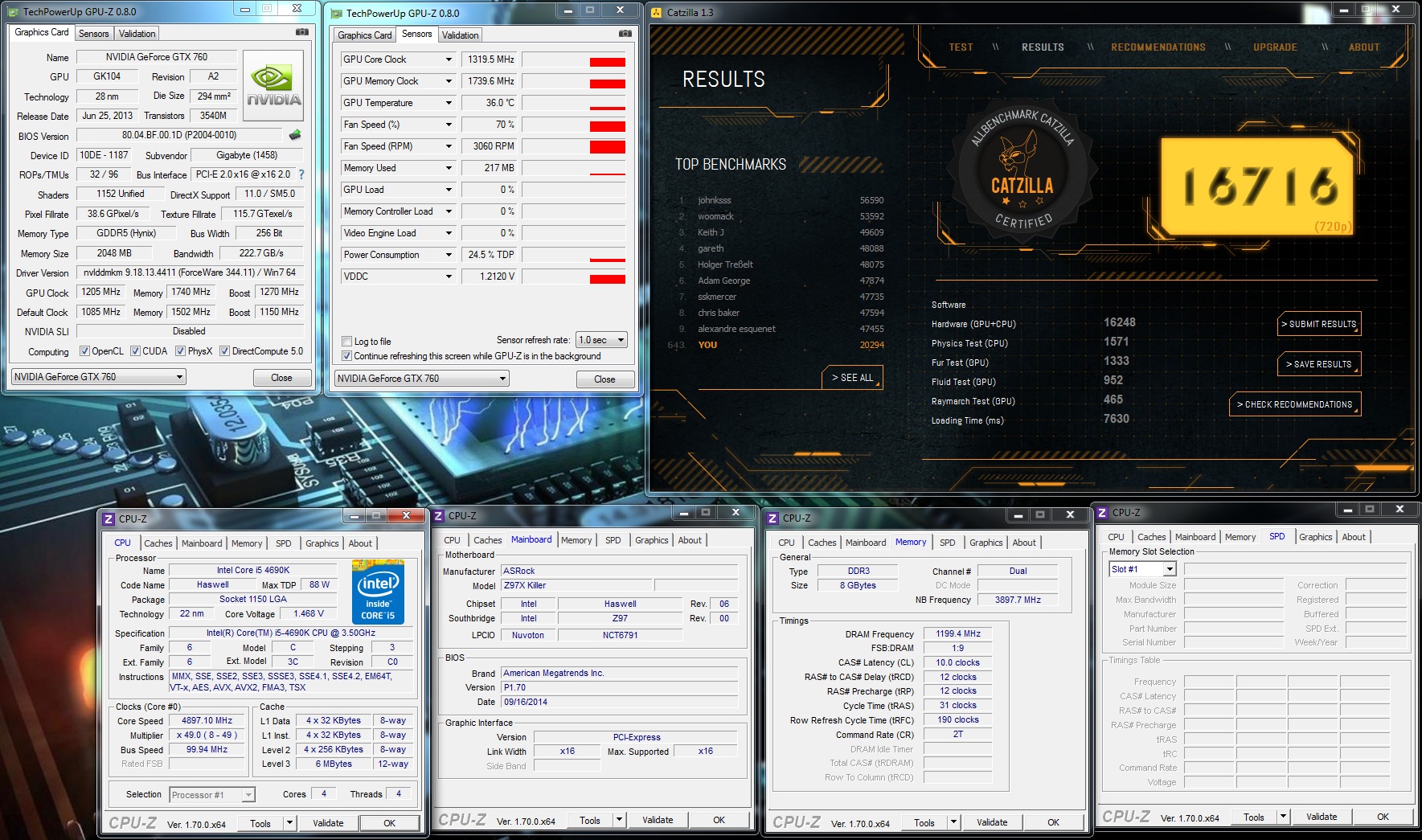Switch to Sensors tab in left GPU-Z window
Viewport: 1422px width, 840px height.
[x=94, y=34]
